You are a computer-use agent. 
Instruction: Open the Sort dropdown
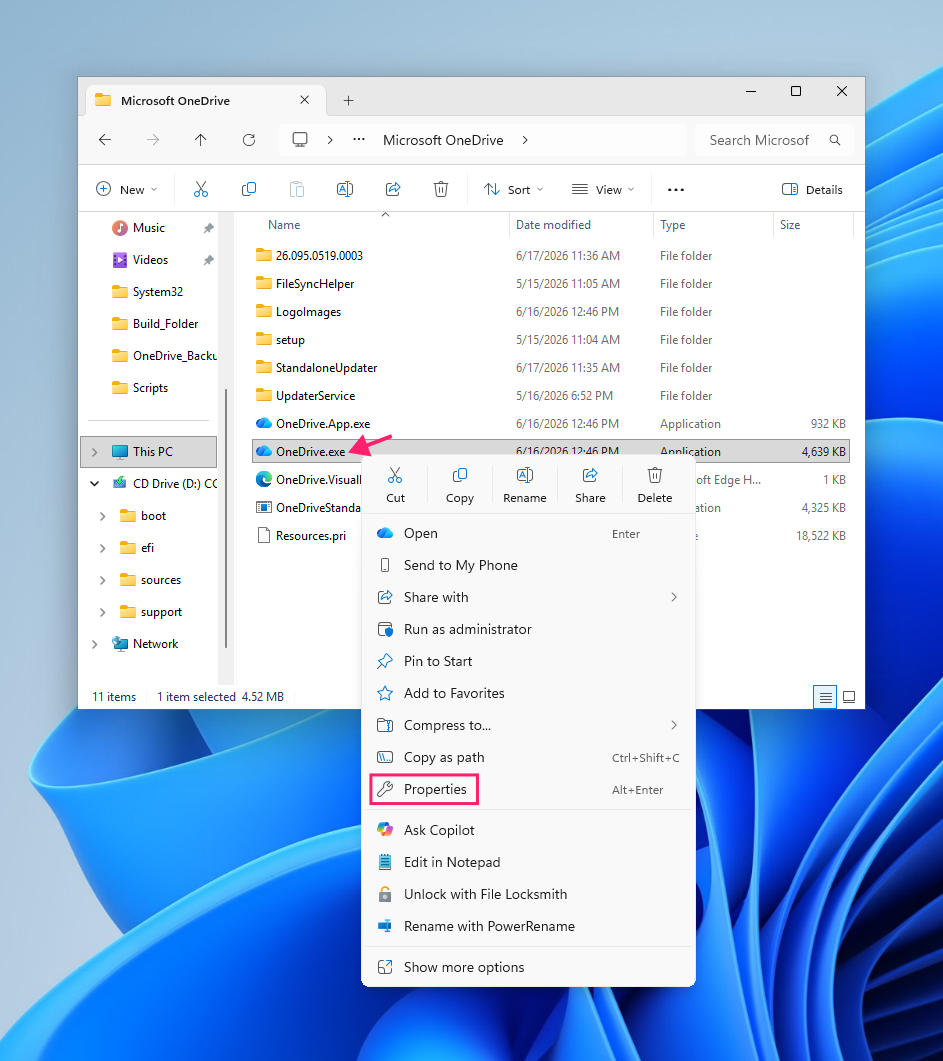(513, 189)
